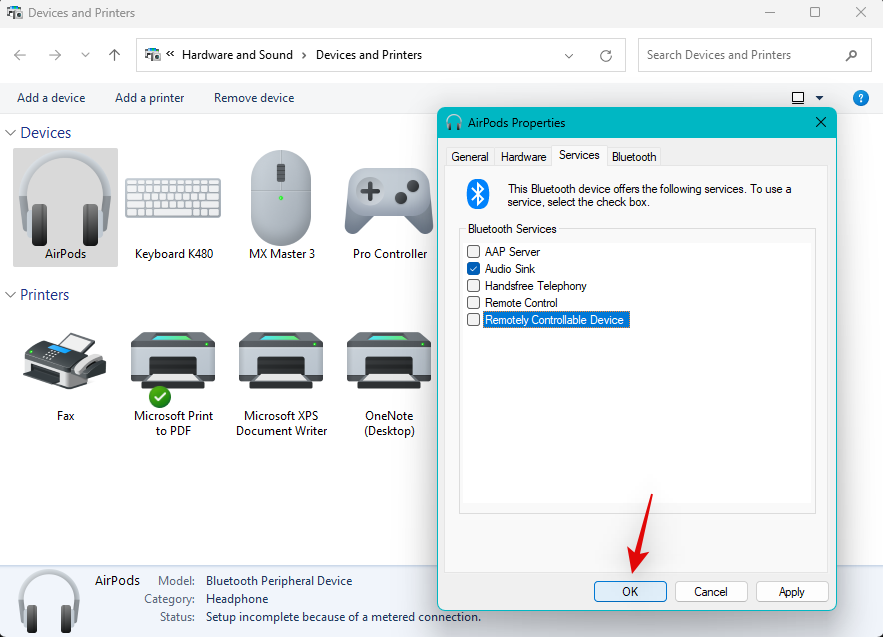Click the search magnifier icon
The image size is (883, 637).
point(851,55)
